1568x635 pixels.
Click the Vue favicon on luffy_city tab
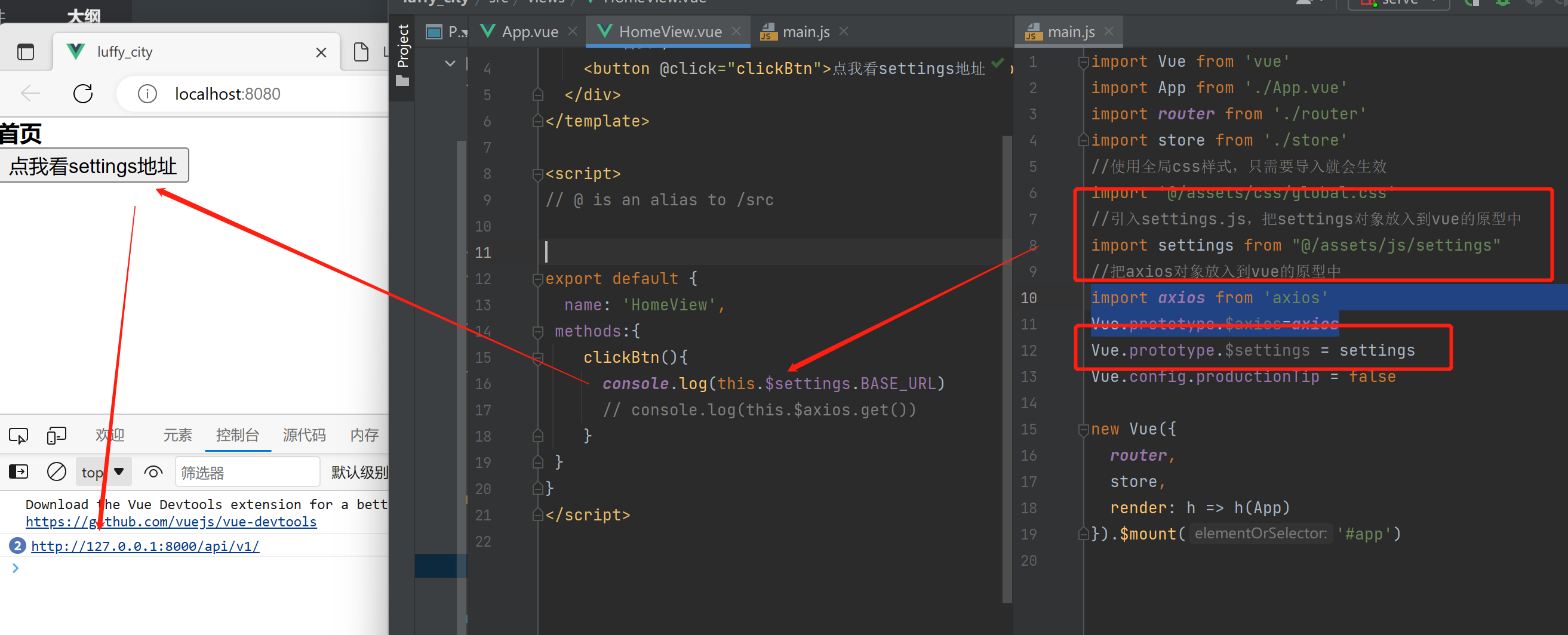click(75, 52)
